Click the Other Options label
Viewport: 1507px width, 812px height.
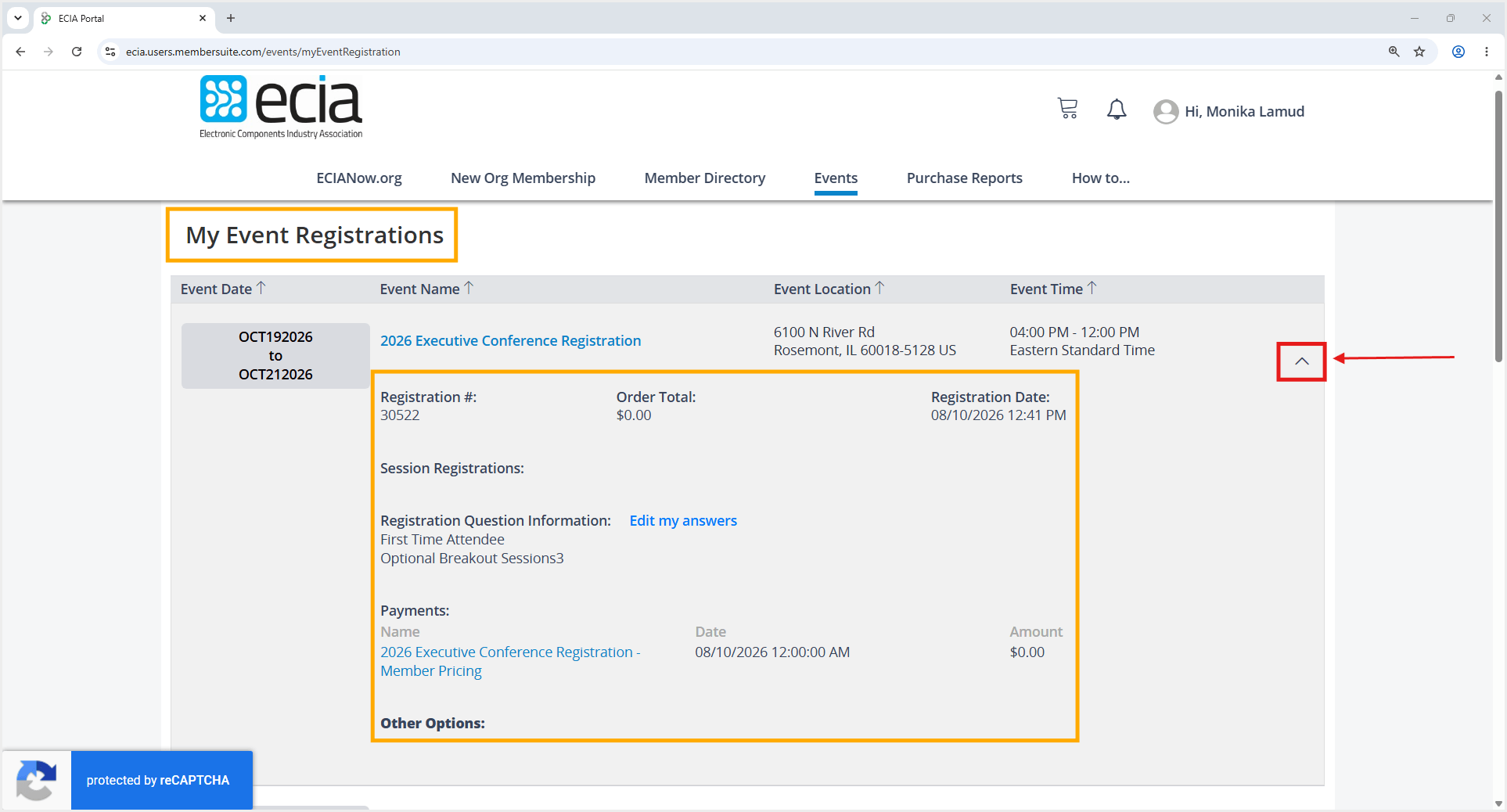433,724
